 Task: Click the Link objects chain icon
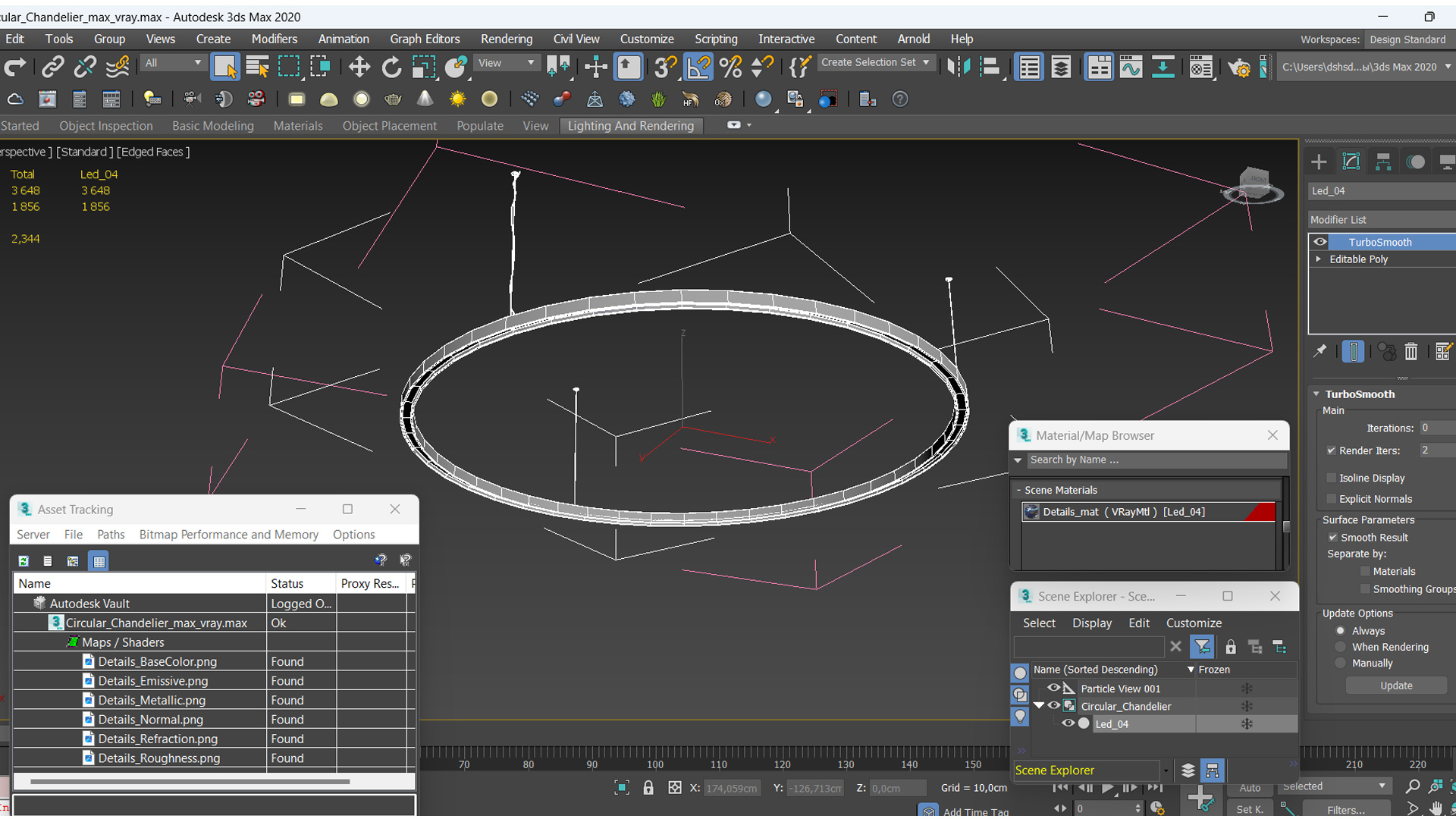[x=52, y=67]
